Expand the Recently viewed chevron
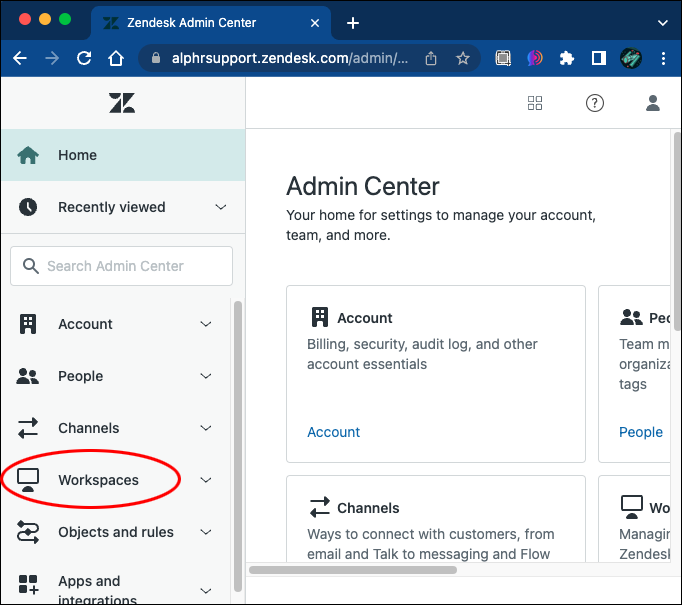 [221, 207]
